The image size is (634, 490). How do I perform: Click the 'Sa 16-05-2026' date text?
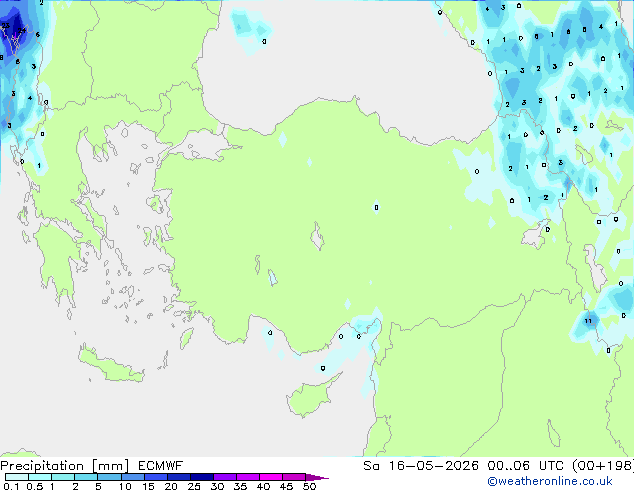pyautogui.click(x=421, y=466)
